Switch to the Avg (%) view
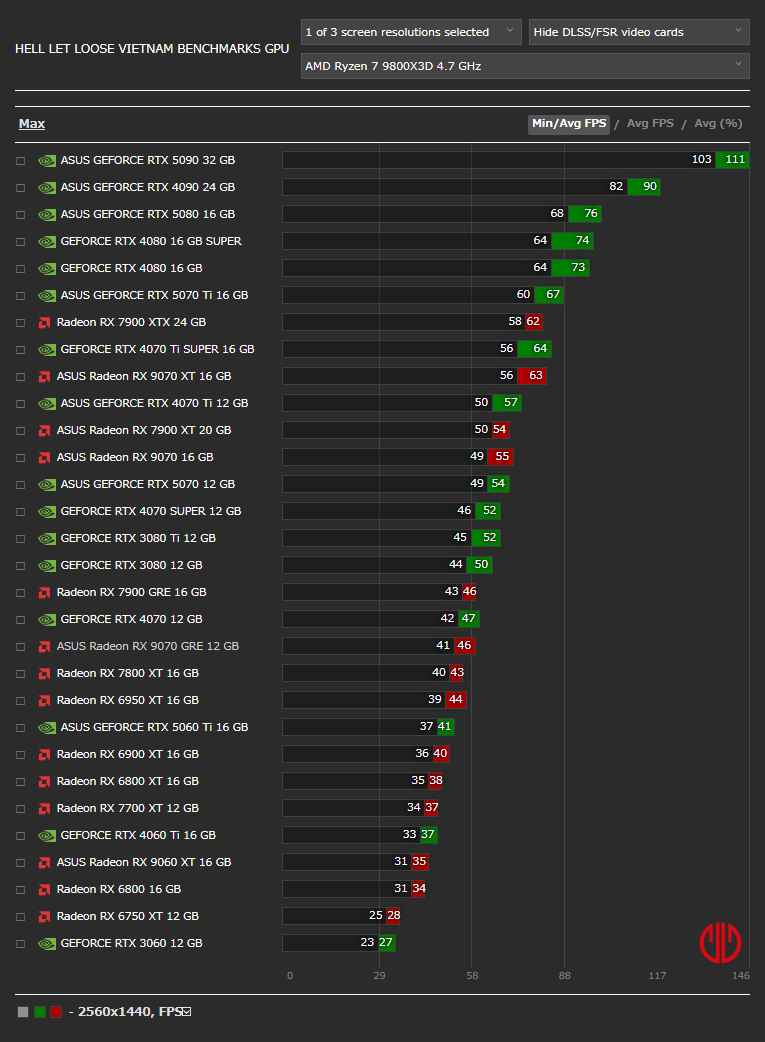765x1042 pixels. (x=718, y=124)
